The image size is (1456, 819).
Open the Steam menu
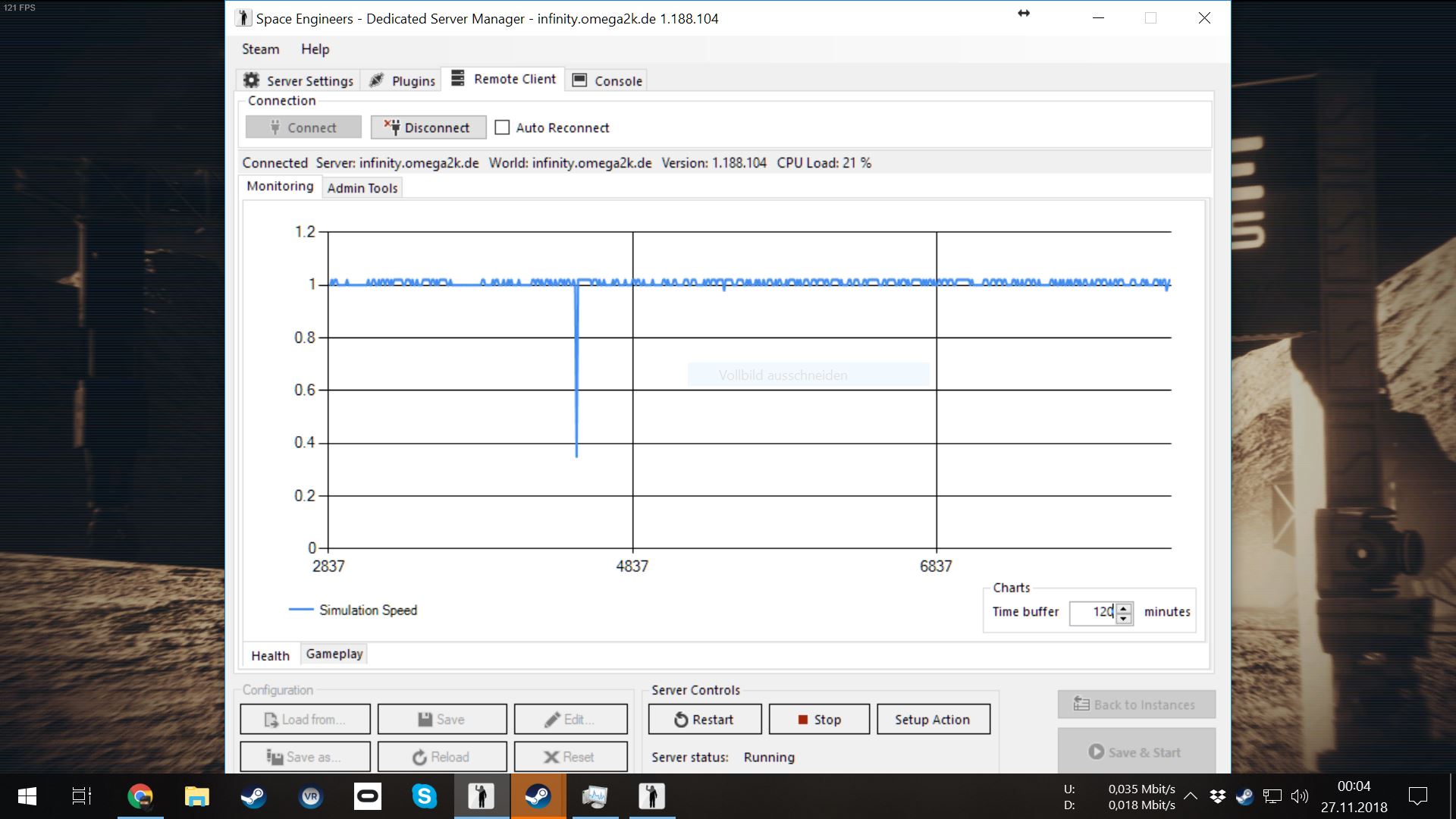pyautogui.click(x=260, y=49)
